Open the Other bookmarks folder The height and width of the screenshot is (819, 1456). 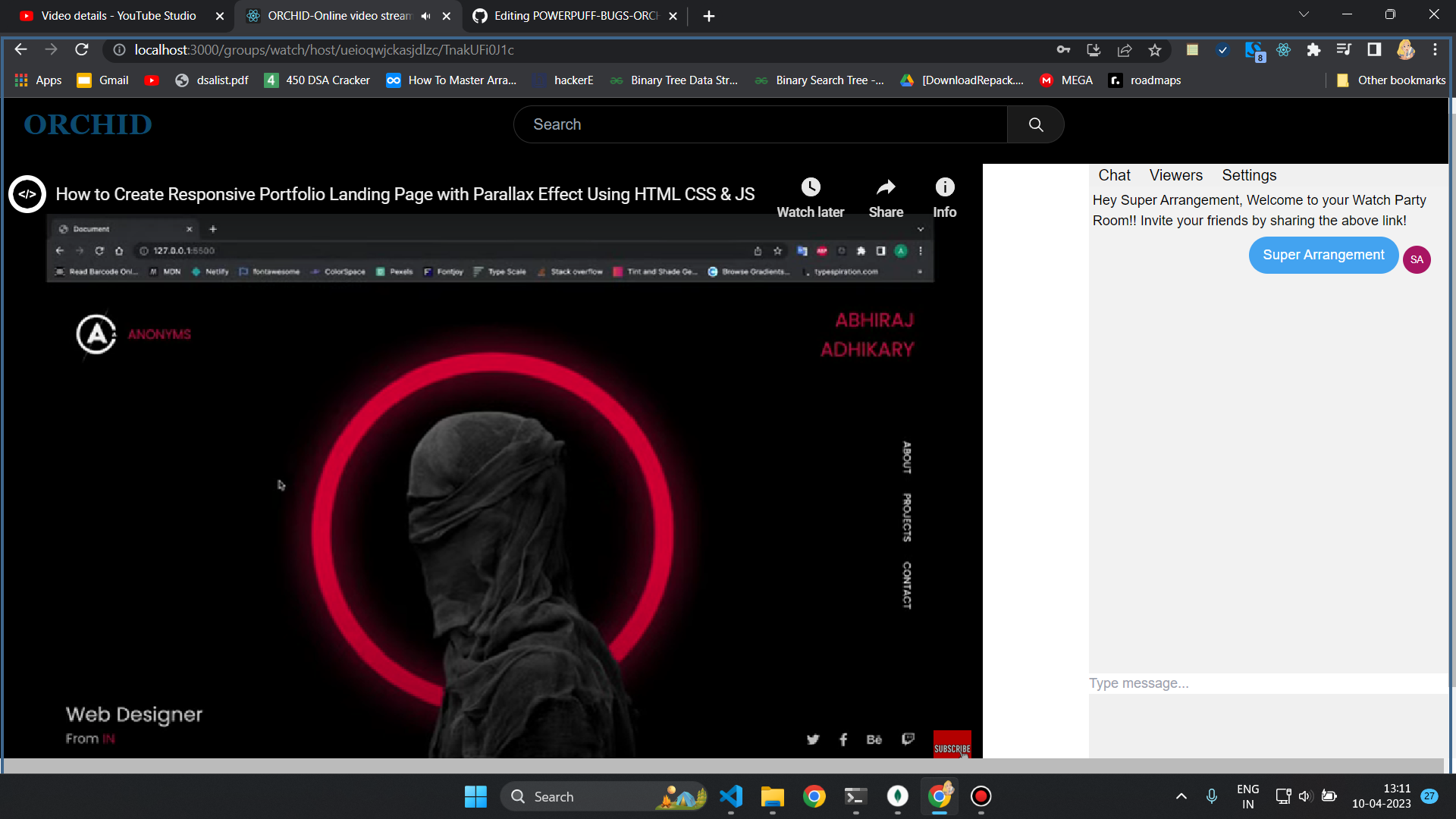pyautogui.click(x=1392, y=80)
